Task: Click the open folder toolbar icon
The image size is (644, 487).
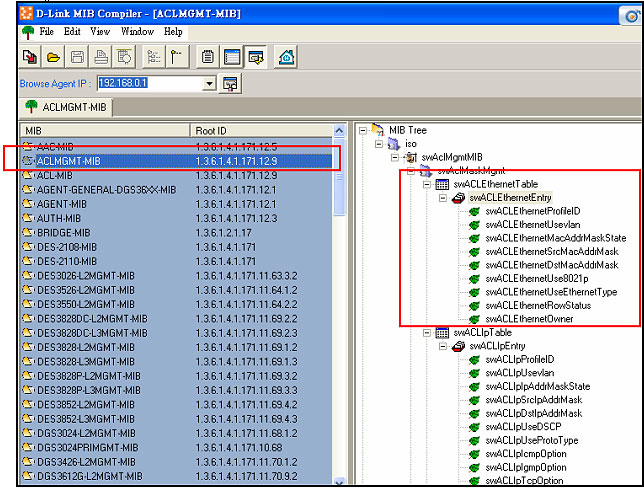Action: (x=53, y=57)
